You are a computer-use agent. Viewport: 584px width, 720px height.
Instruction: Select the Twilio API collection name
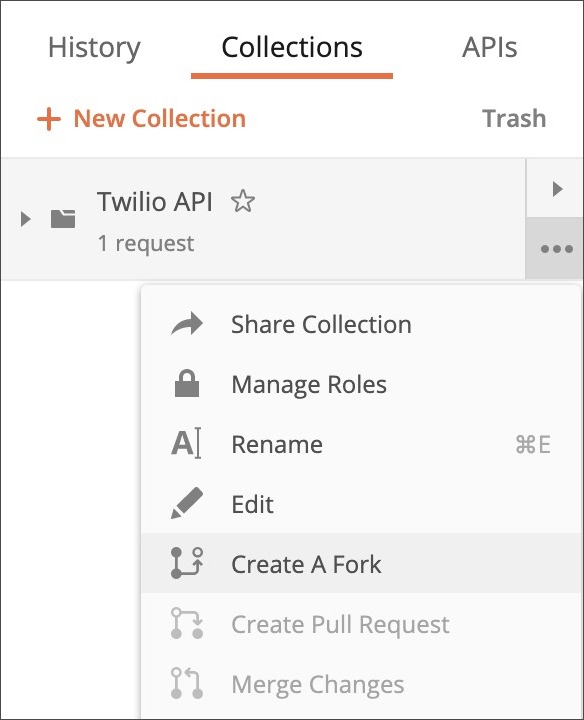click(x=155, y=202)
